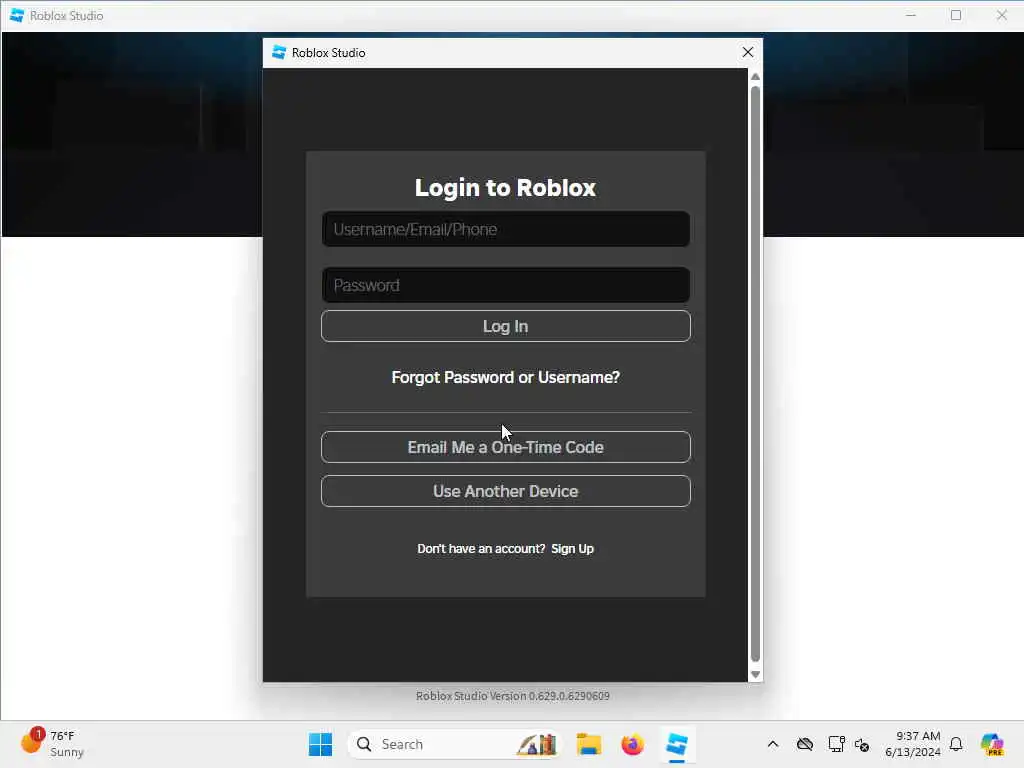Click the Password input field
The height and width of the screenshot is (768, 1024).
(505, 285)
